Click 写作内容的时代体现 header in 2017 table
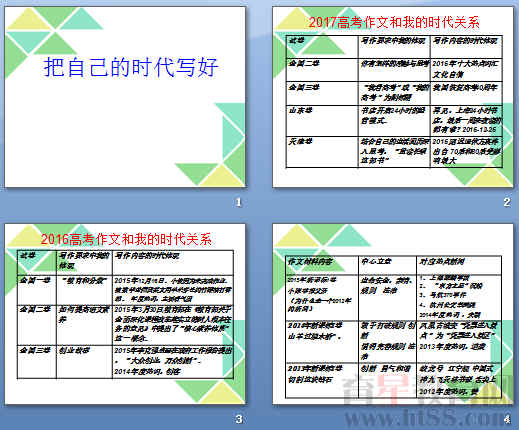This screenshot has height=430, width=519. (x=466, y=47)
